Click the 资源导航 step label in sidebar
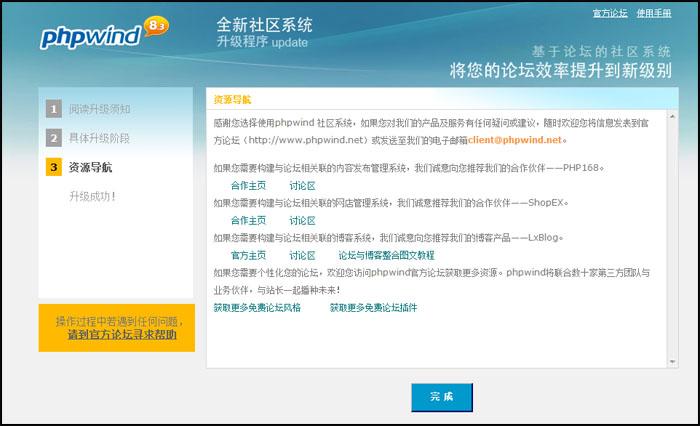 (x=90, y=167)
